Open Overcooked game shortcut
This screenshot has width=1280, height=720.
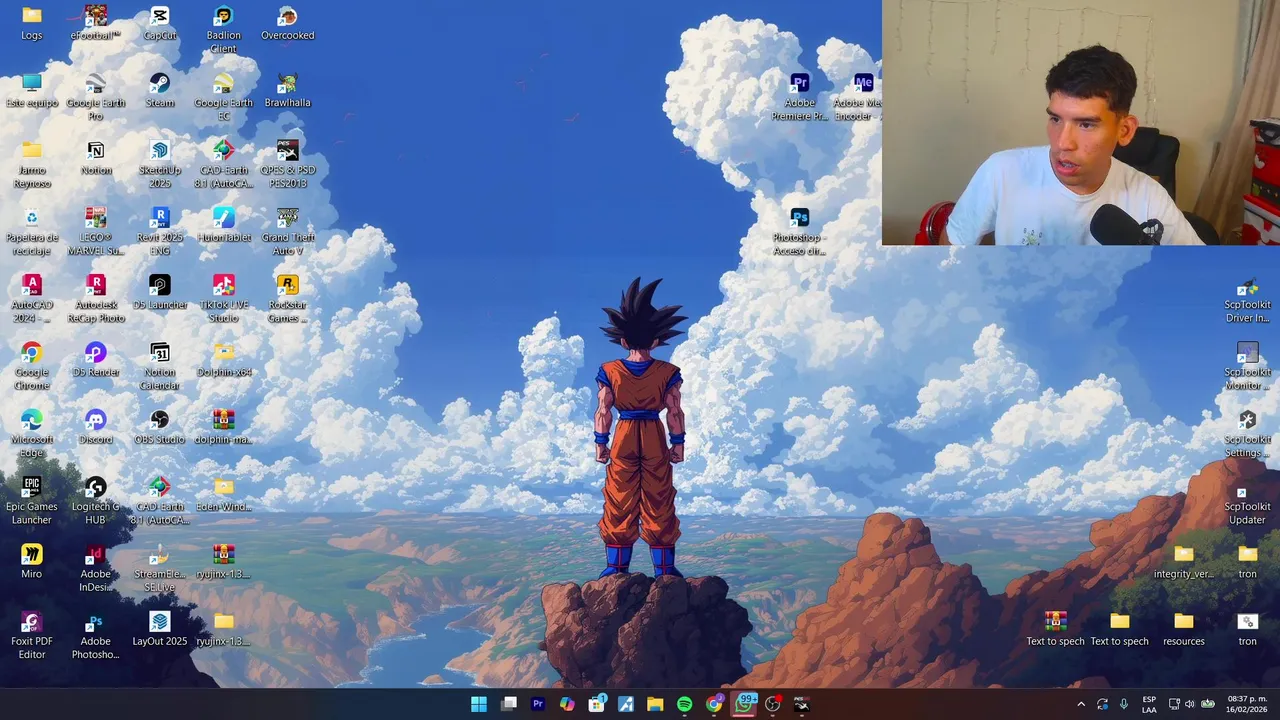tap(288, 23)
